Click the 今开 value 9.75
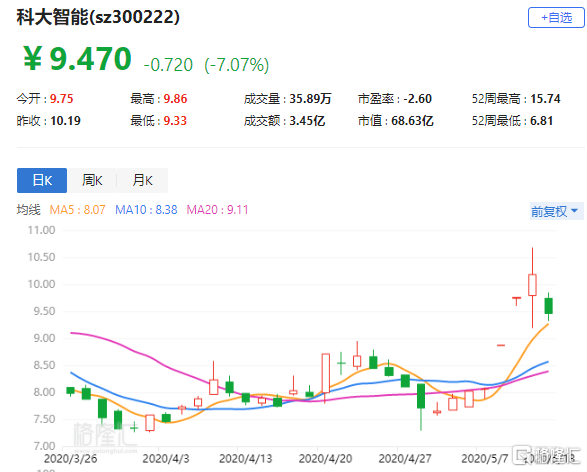 click(x=62, y=99)
